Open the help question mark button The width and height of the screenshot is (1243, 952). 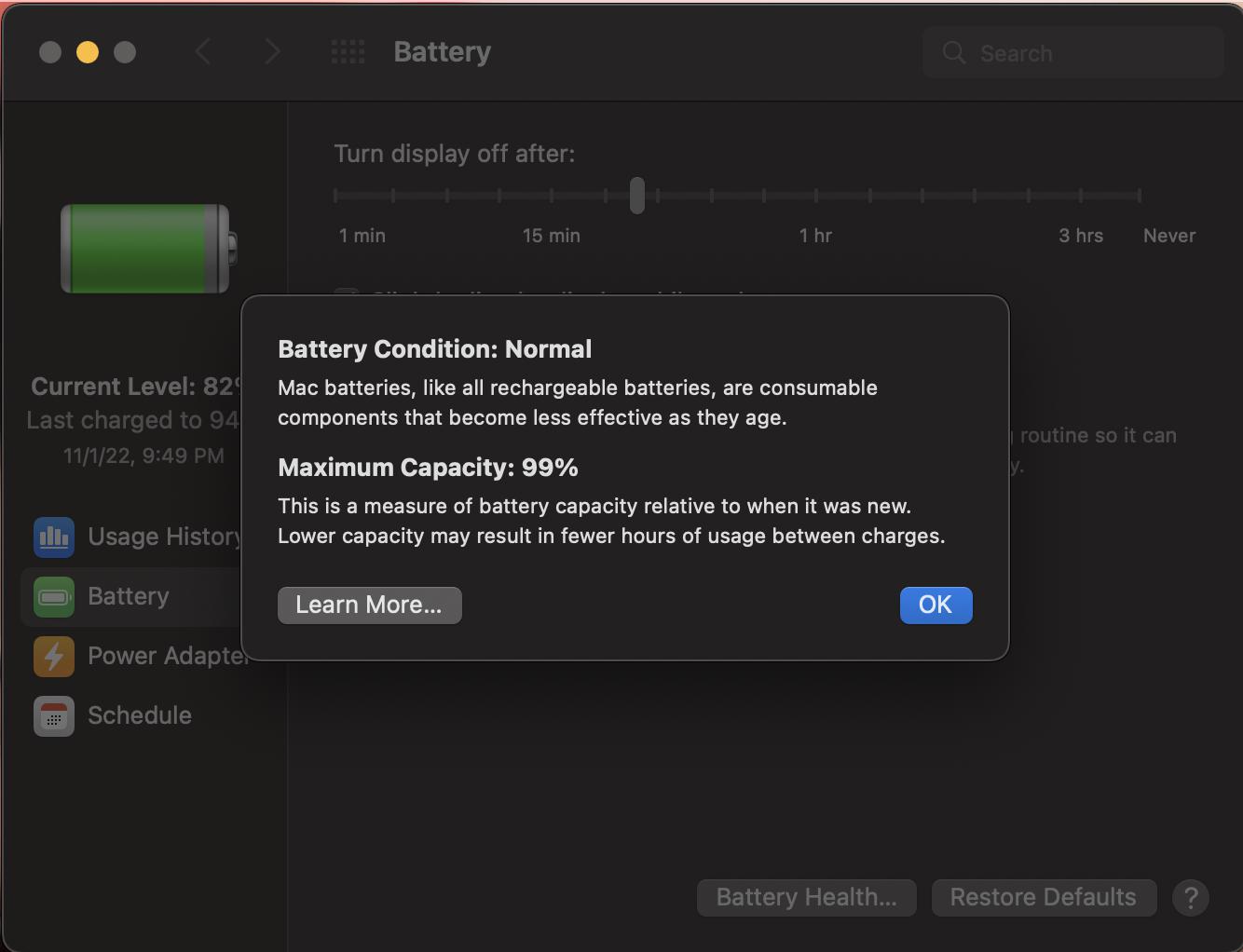click(x=1191, y=898)
